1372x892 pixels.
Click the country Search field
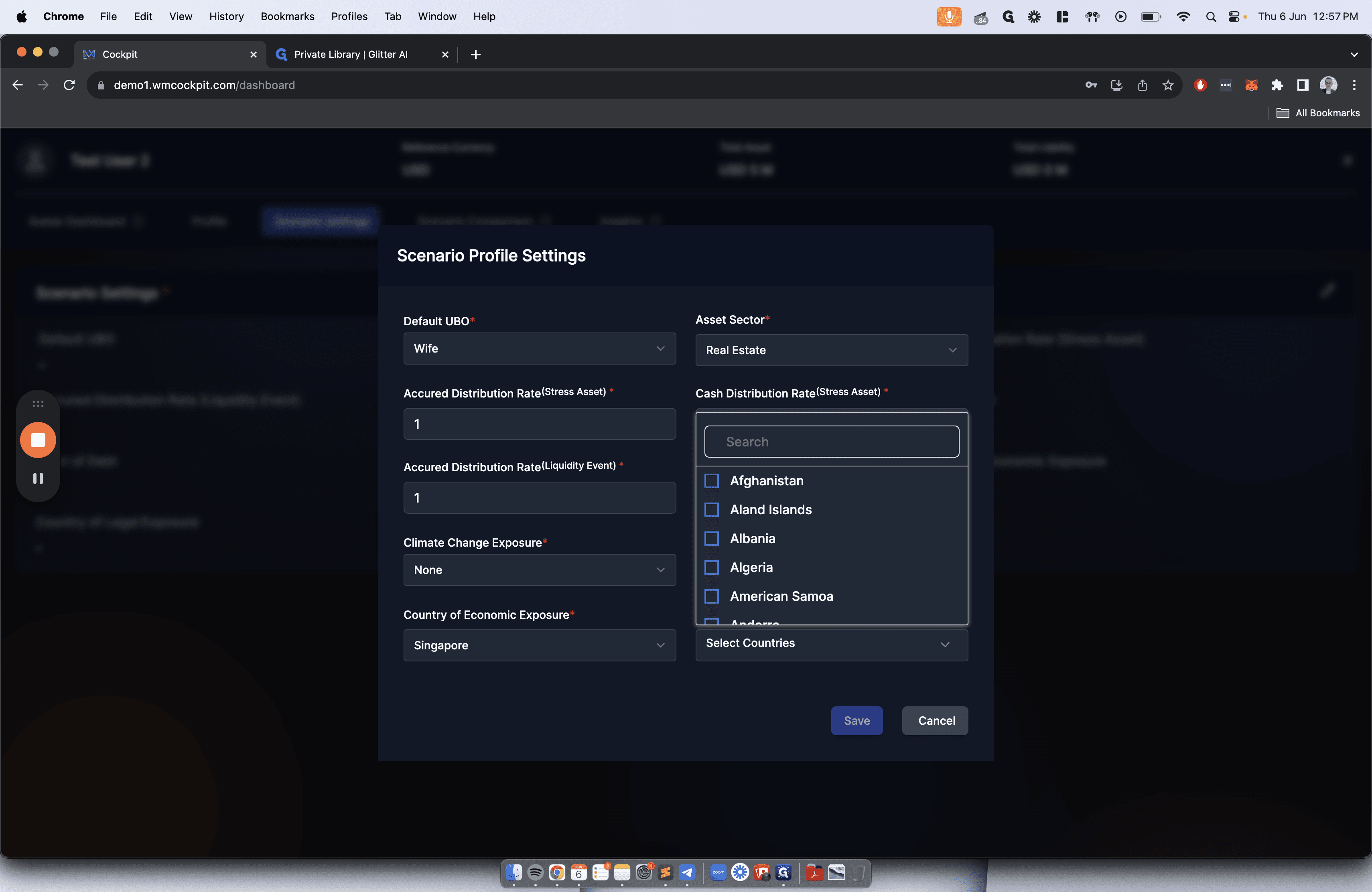click(831, 442)
